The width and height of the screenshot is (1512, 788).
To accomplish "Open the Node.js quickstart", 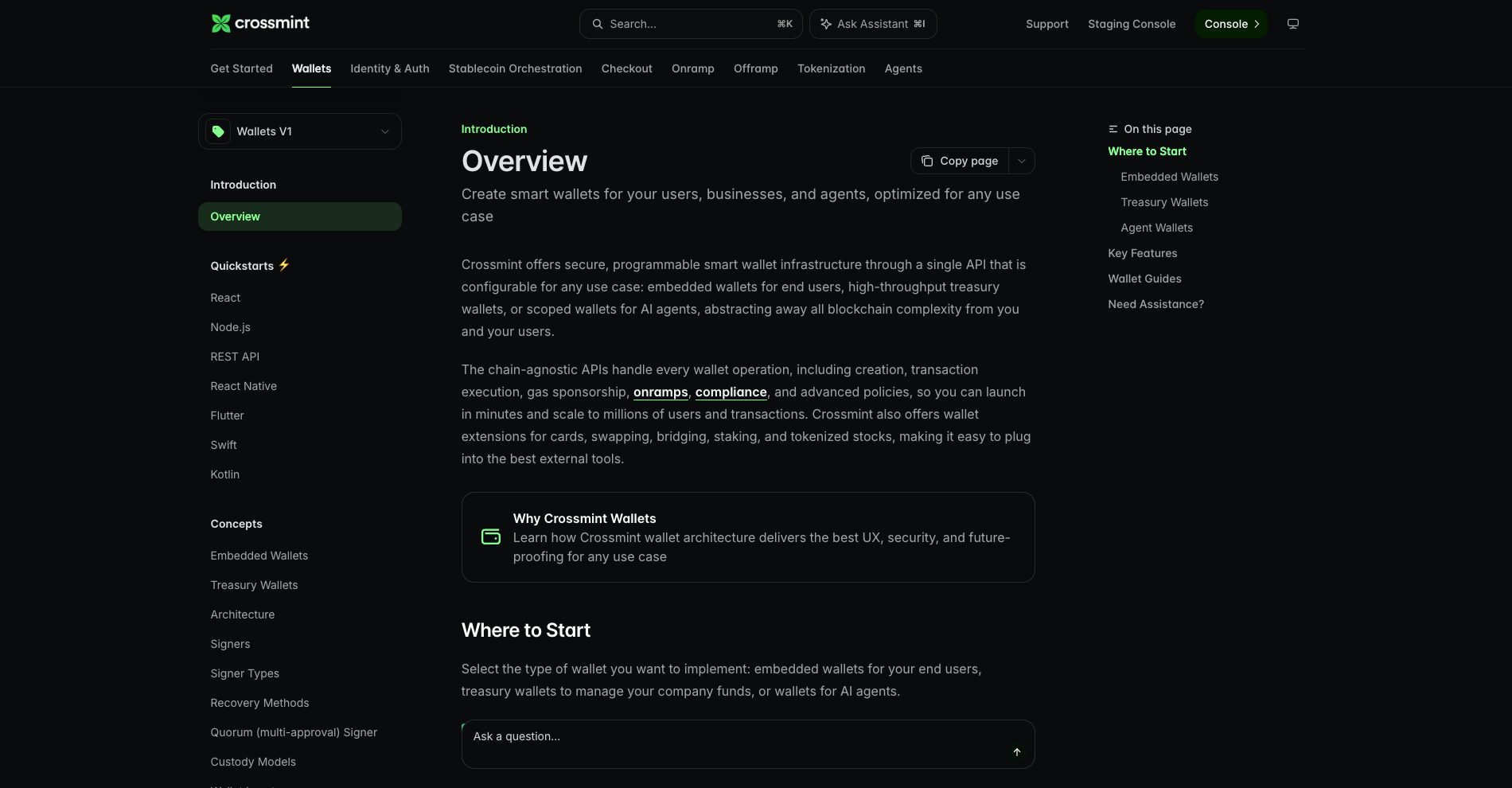I will point(230,327).
